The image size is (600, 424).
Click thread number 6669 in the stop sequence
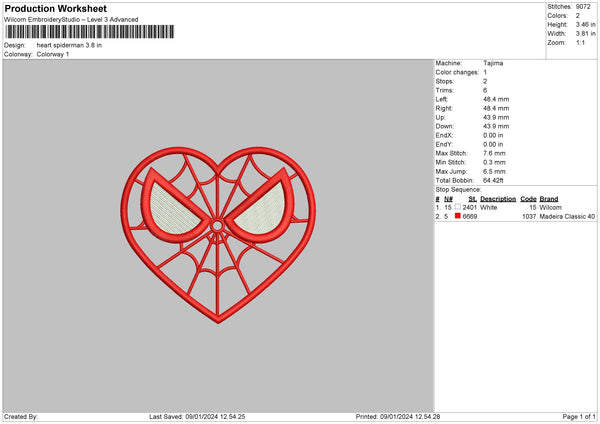tap(470, 217)
